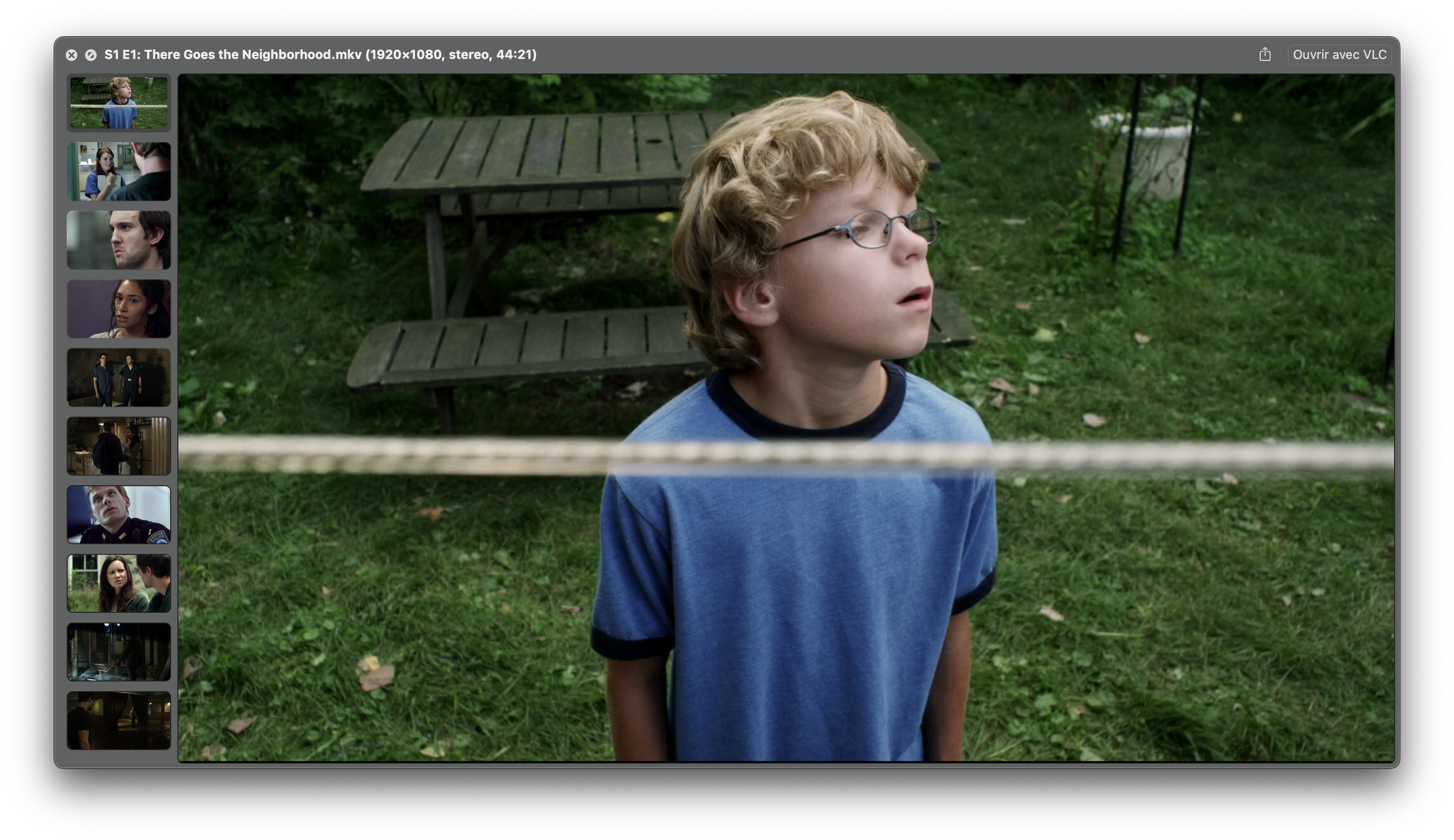
Task: Select the thumbnail of the police officer
Action: [119, 515]
